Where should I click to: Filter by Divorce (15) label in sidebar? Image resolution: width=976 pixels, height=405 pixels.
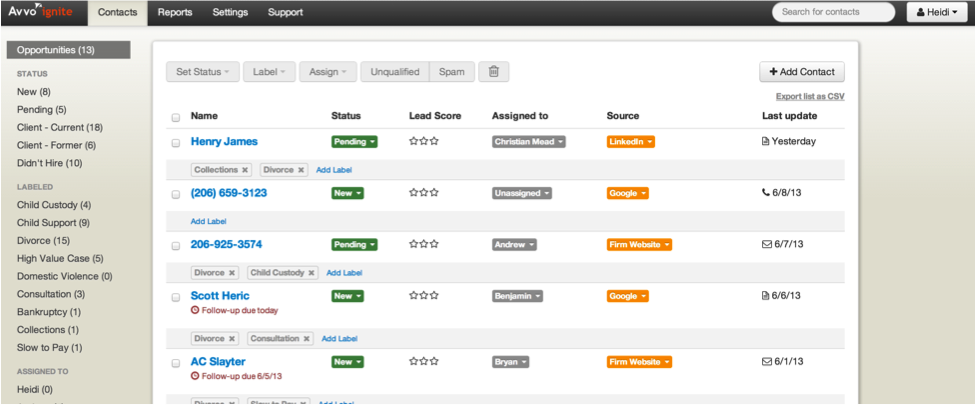[43, 240]
